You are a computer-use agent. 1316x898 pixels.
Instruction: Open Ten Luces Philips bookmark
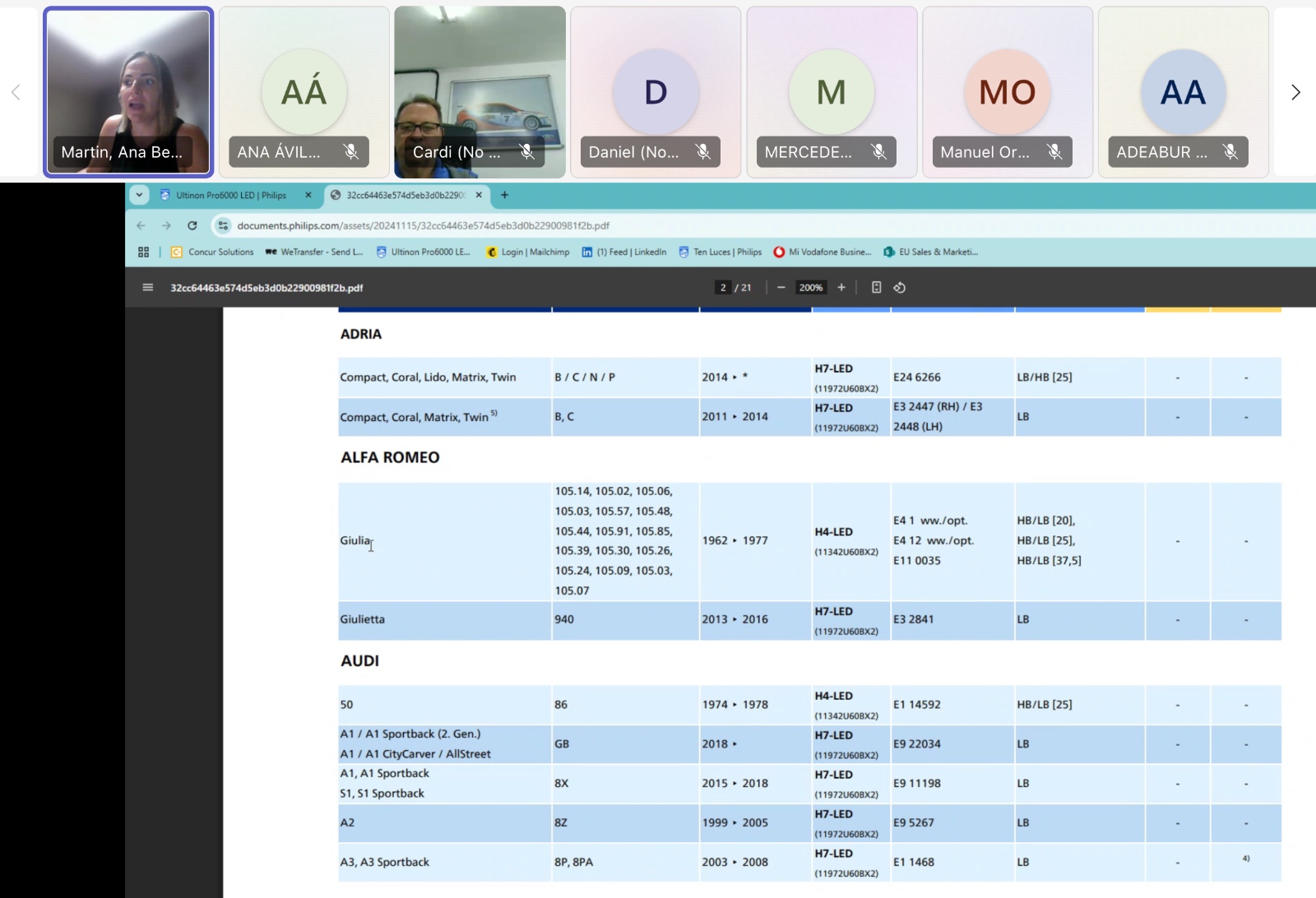tap(720, 252)
